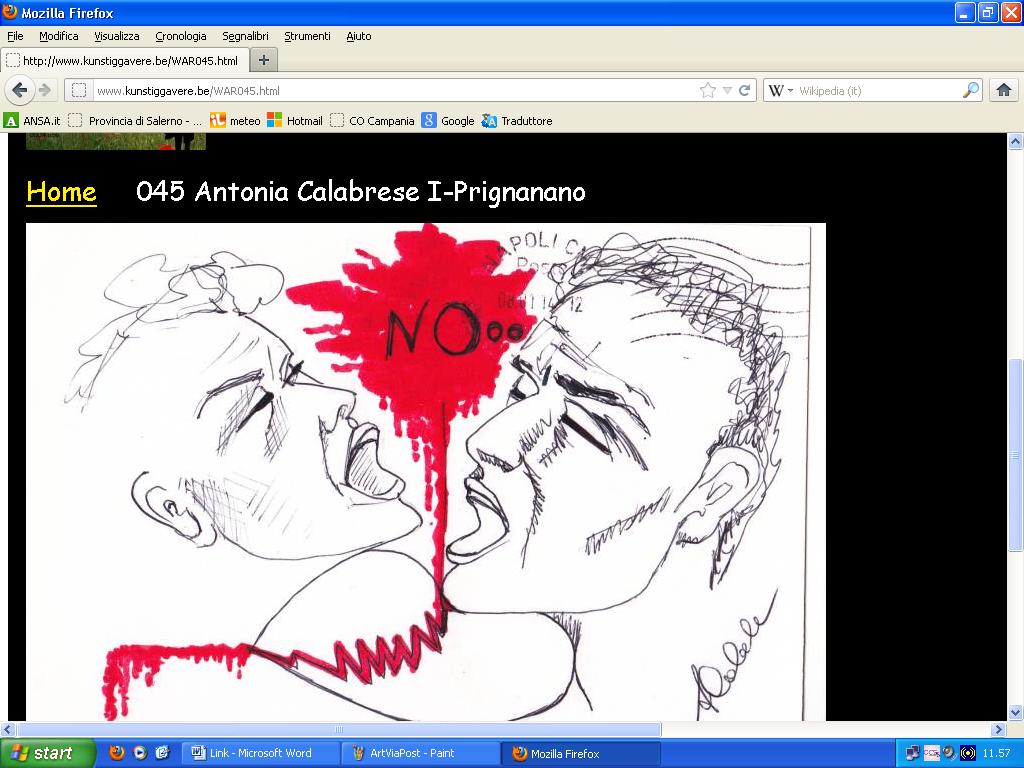Click the Forward navigation arrow

[x=45, y=90]
